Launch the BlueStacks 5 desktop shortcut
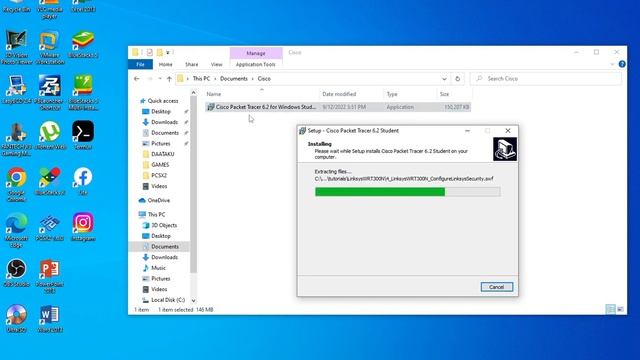Viewport: 640px width, 360px height. [83, 45]
